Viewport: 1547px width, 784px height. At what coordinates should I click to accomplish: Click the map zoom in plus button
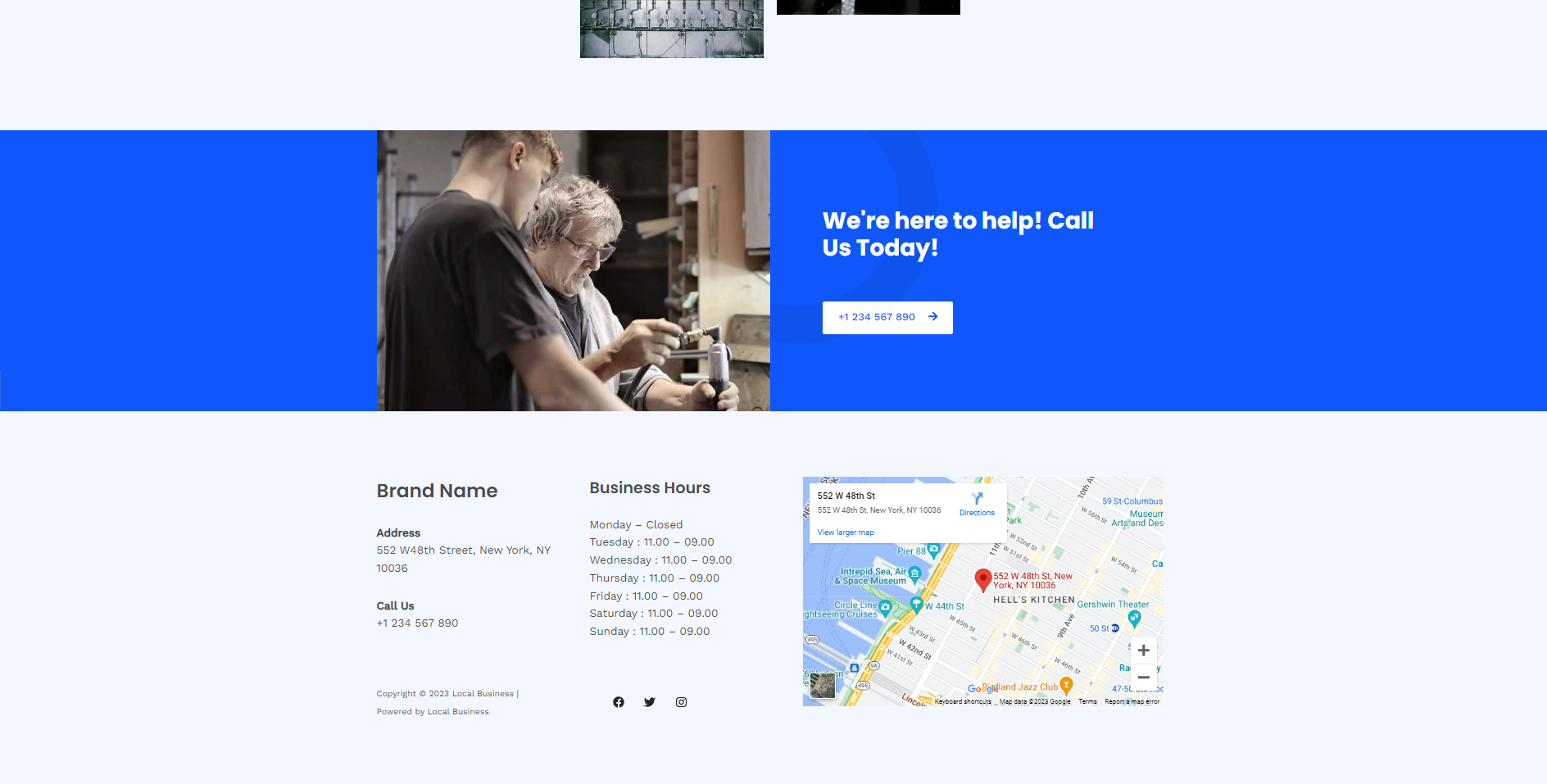click(x=1144, y=650)
